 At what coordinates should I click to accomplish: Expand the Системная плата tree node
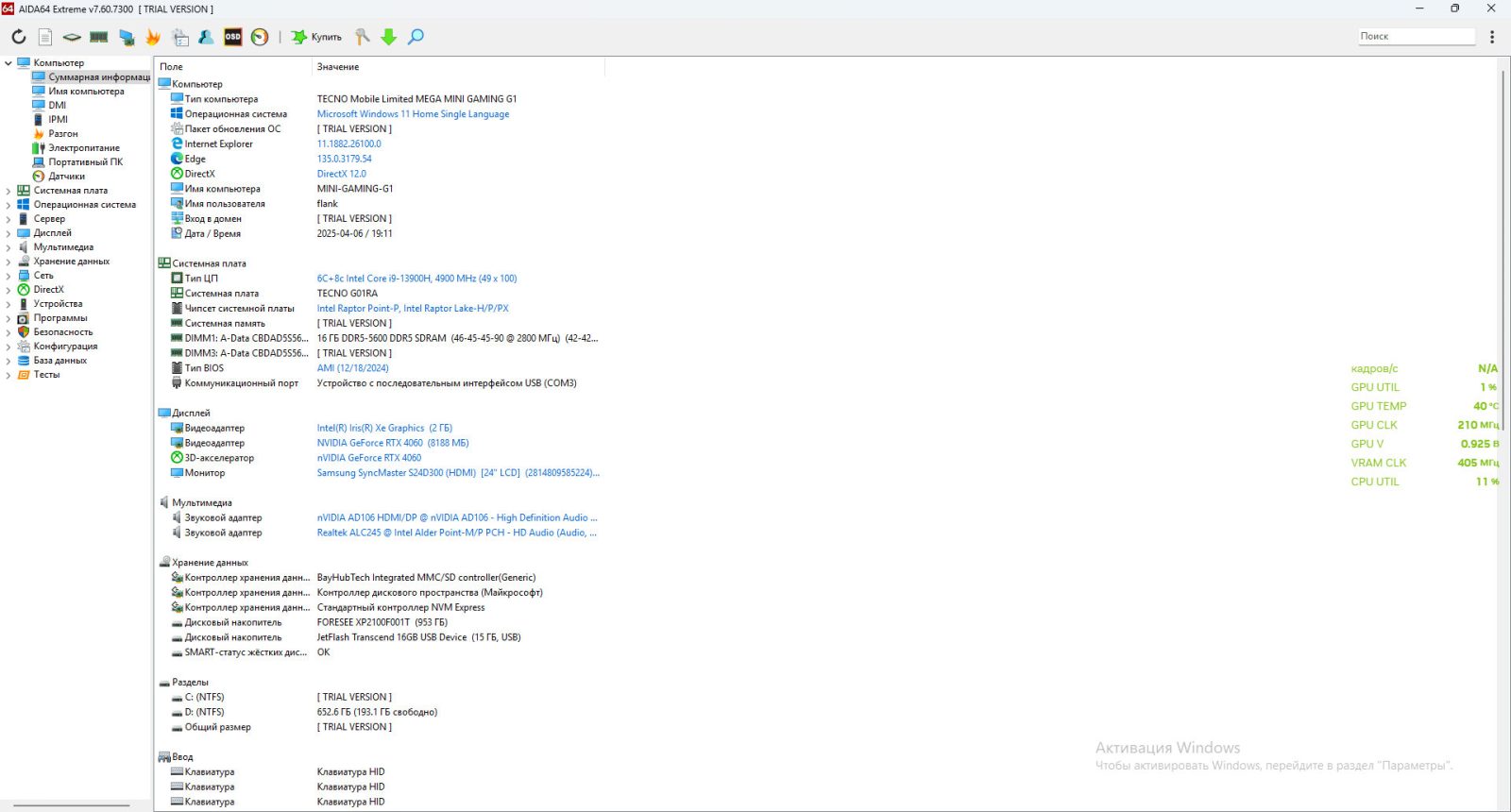pos(8,191)
